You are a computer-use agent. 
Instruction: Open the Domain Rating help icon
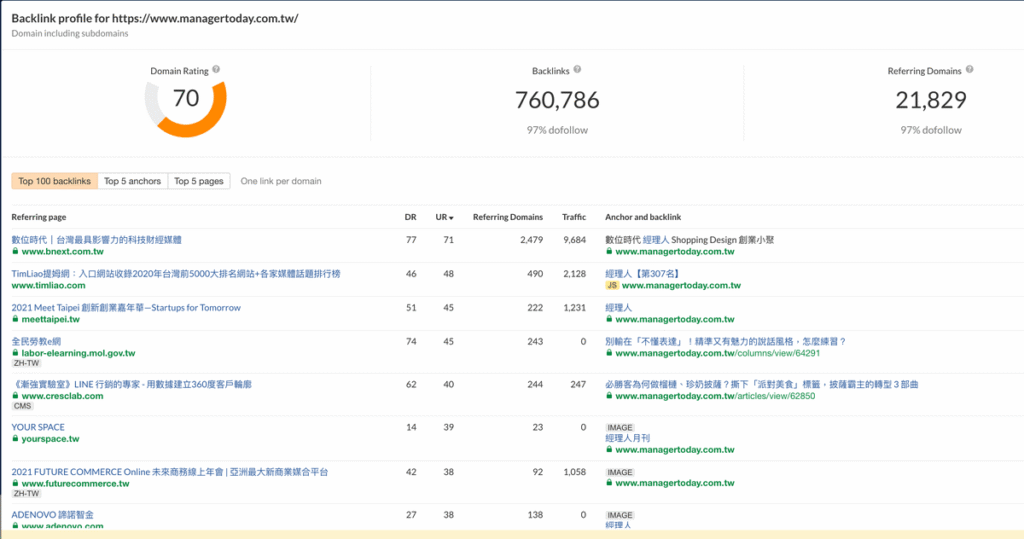[216, 70]
